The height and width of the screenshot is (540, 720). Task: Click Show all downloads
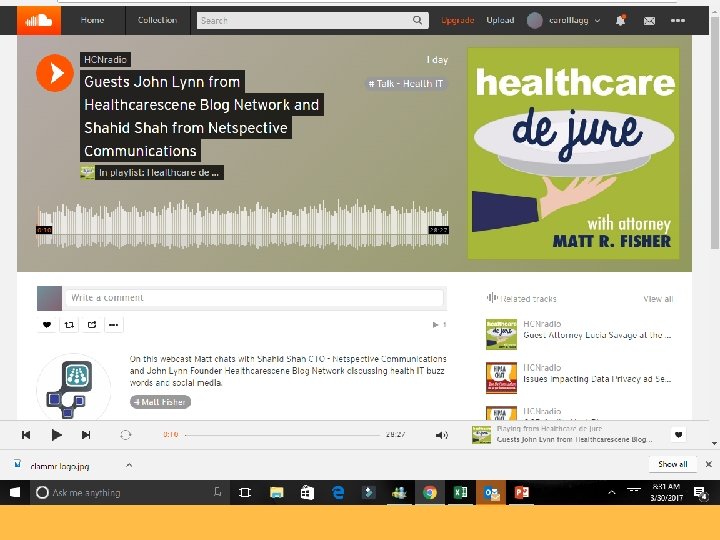[x=672, y=464]
